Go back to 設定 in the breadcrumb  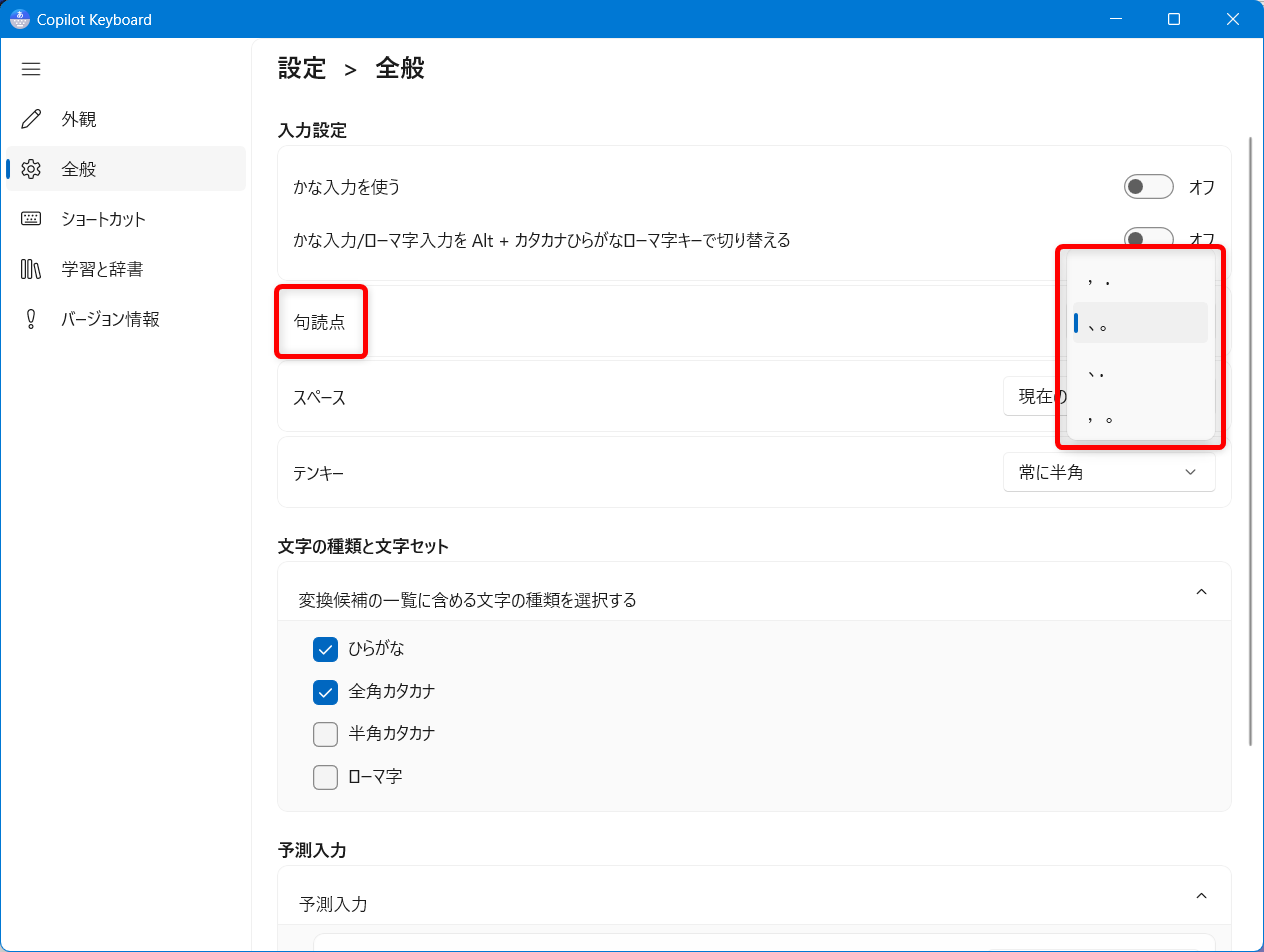[302, 68]
